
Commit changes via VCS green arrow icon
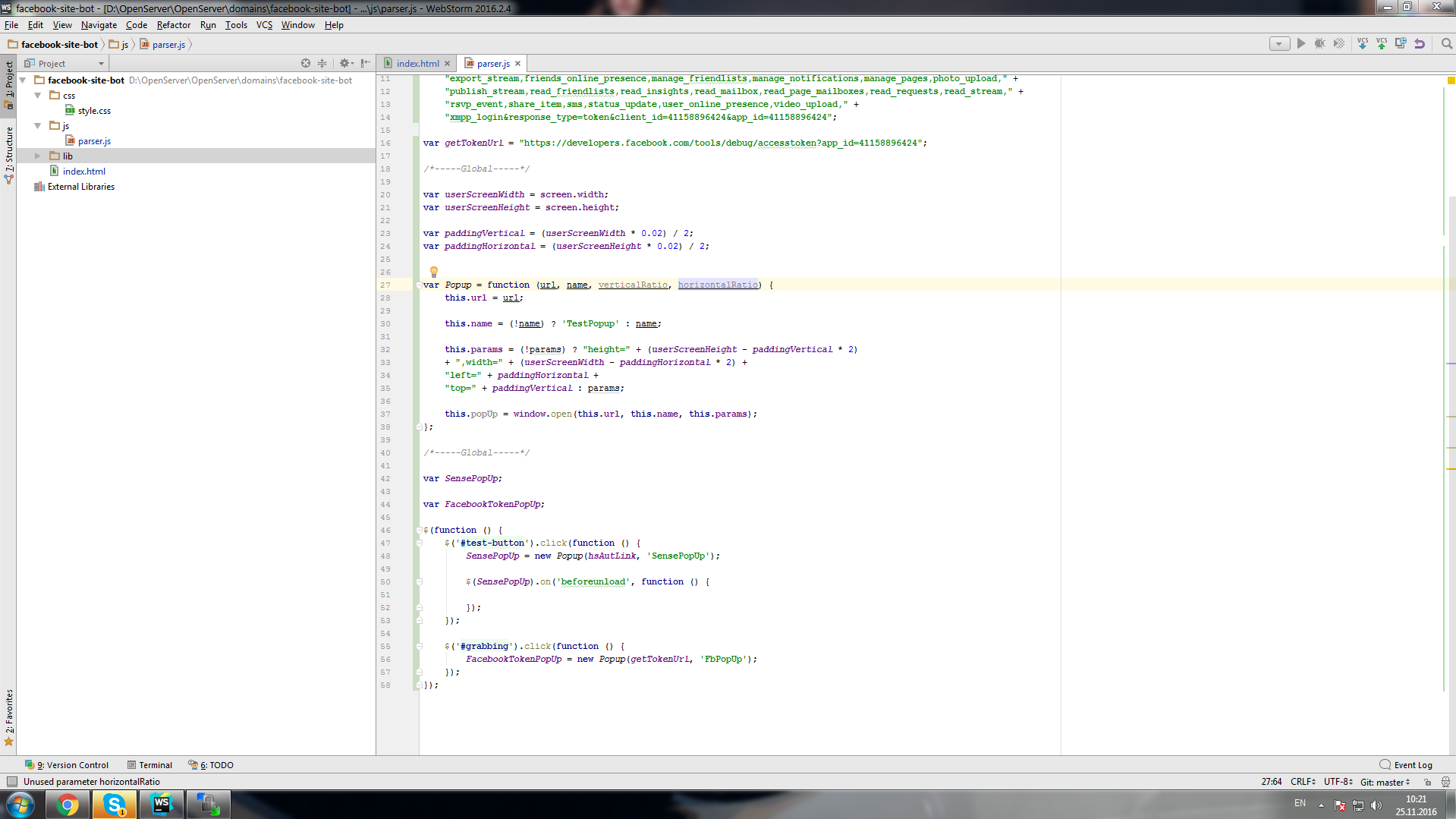(x=1382, y=44)
